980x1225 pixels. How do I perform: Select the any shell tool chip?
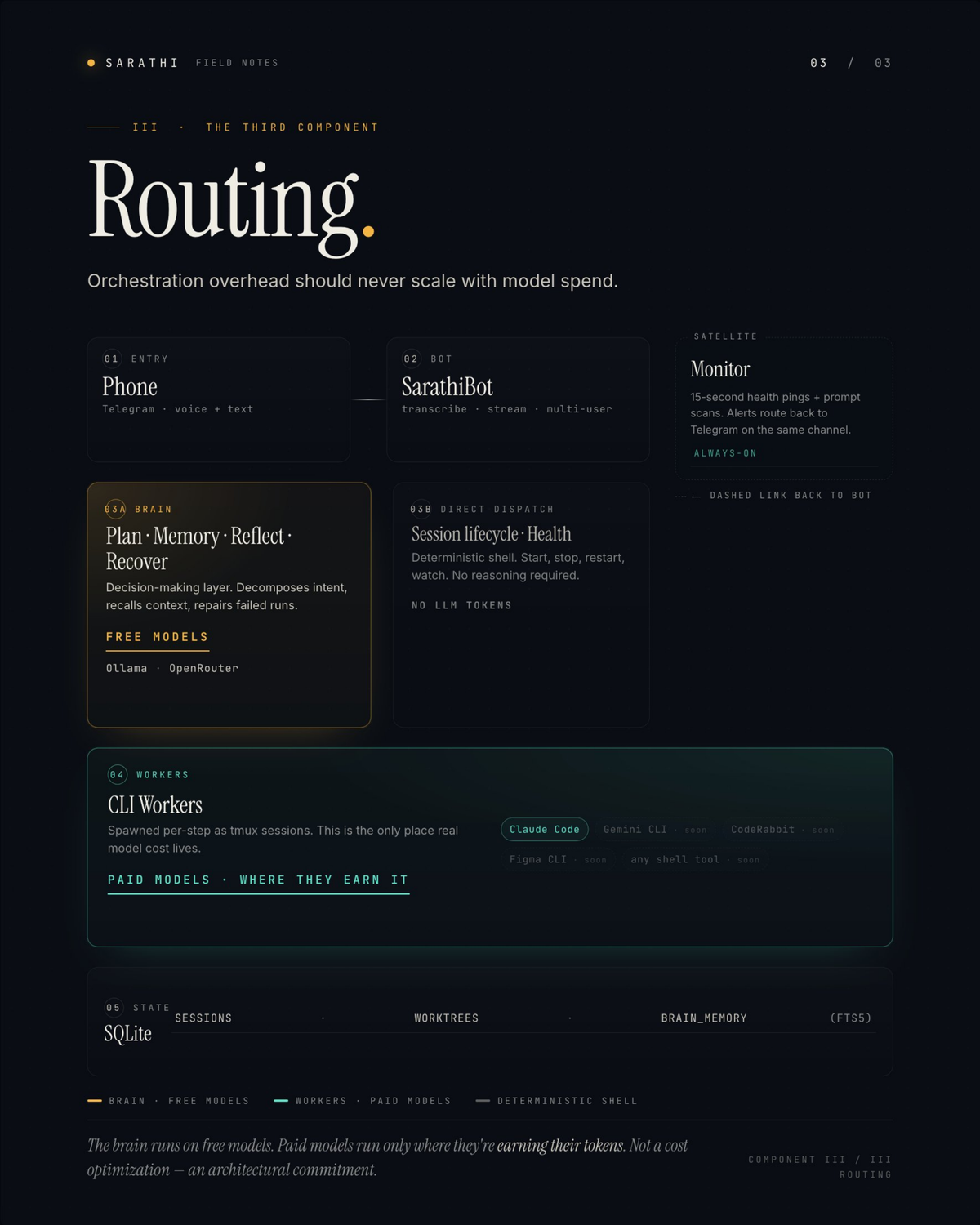pos(695,860)
